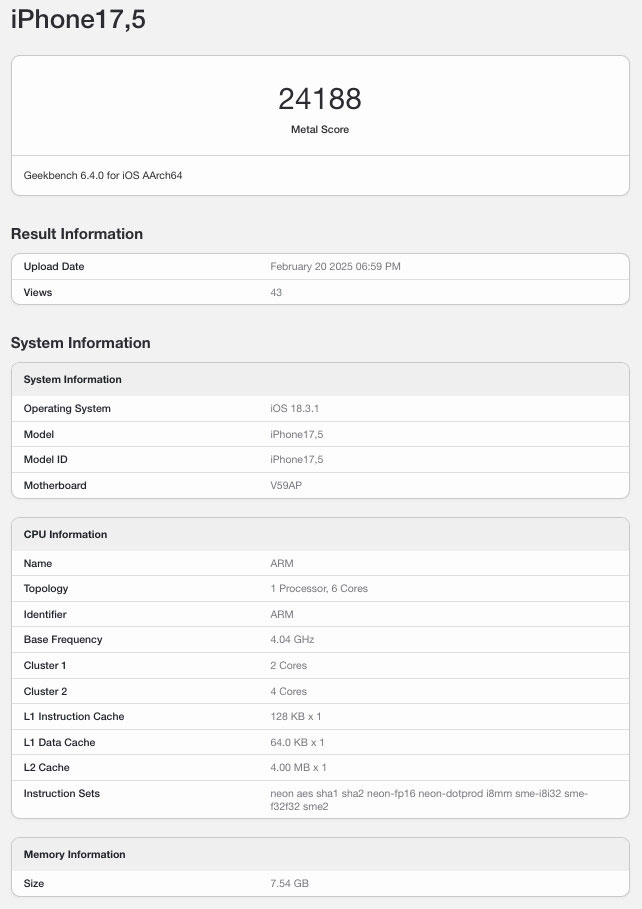This screenshot has width=642, height=909.
Task: Click the Cluster 1 value 2 Cores
Action: coord(288,665)
